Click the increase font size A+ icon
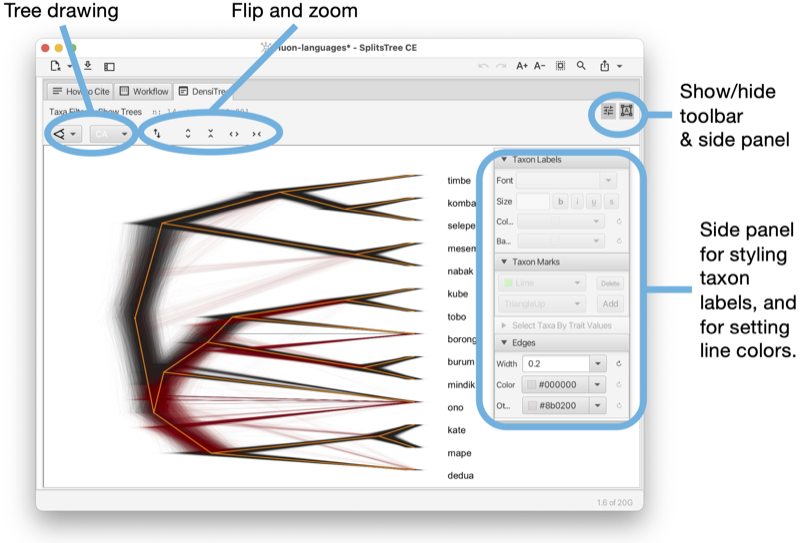 pyautogui.click(x=521, y=66)
